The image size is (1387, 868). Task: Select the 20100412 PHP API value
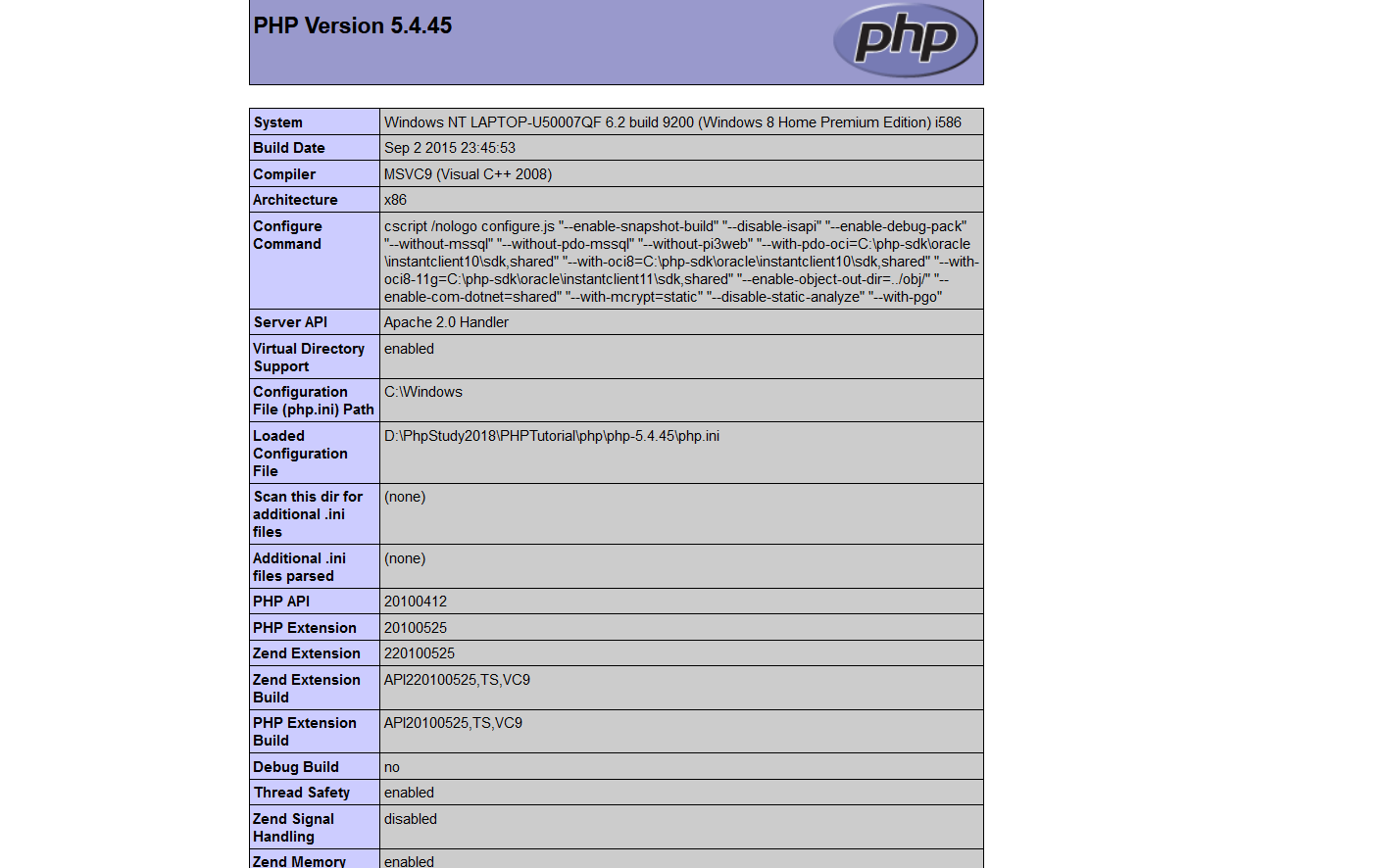click(416, 602)
